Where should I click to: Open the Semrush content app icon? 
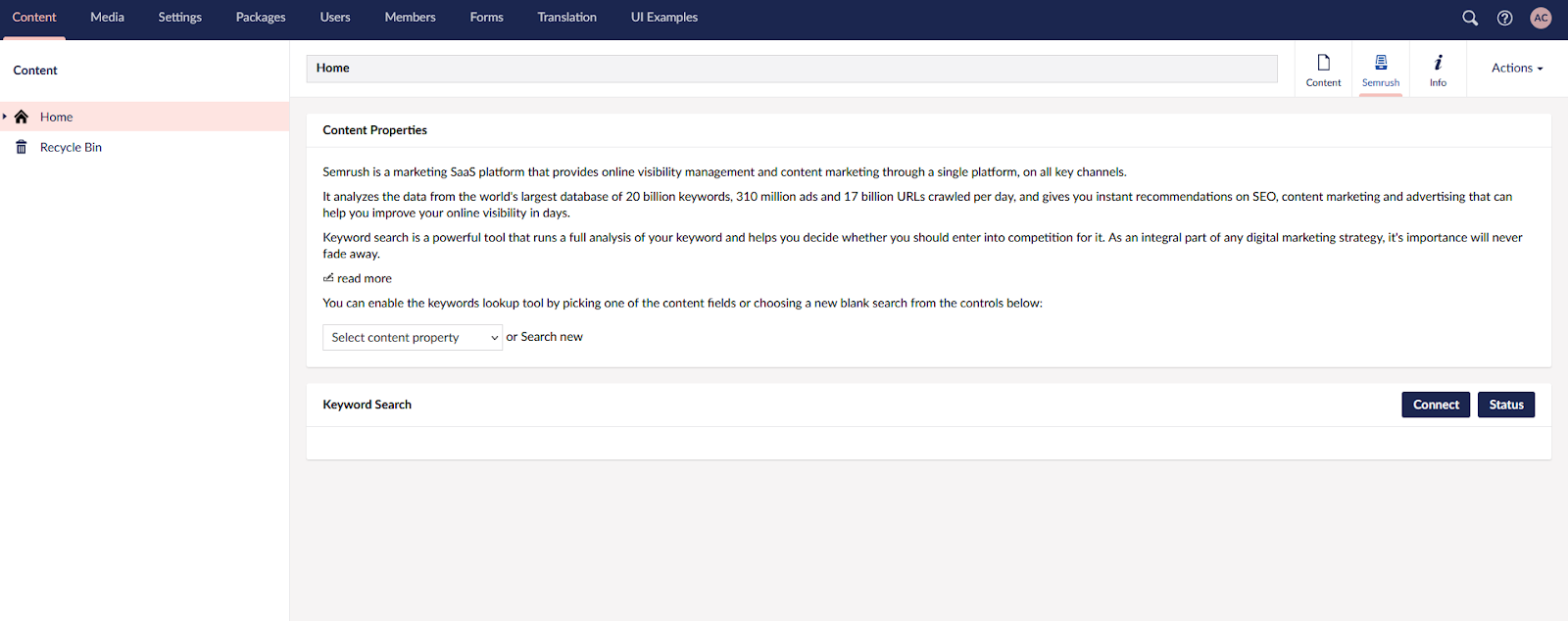pyautogui.click(x=1381, y=63)
